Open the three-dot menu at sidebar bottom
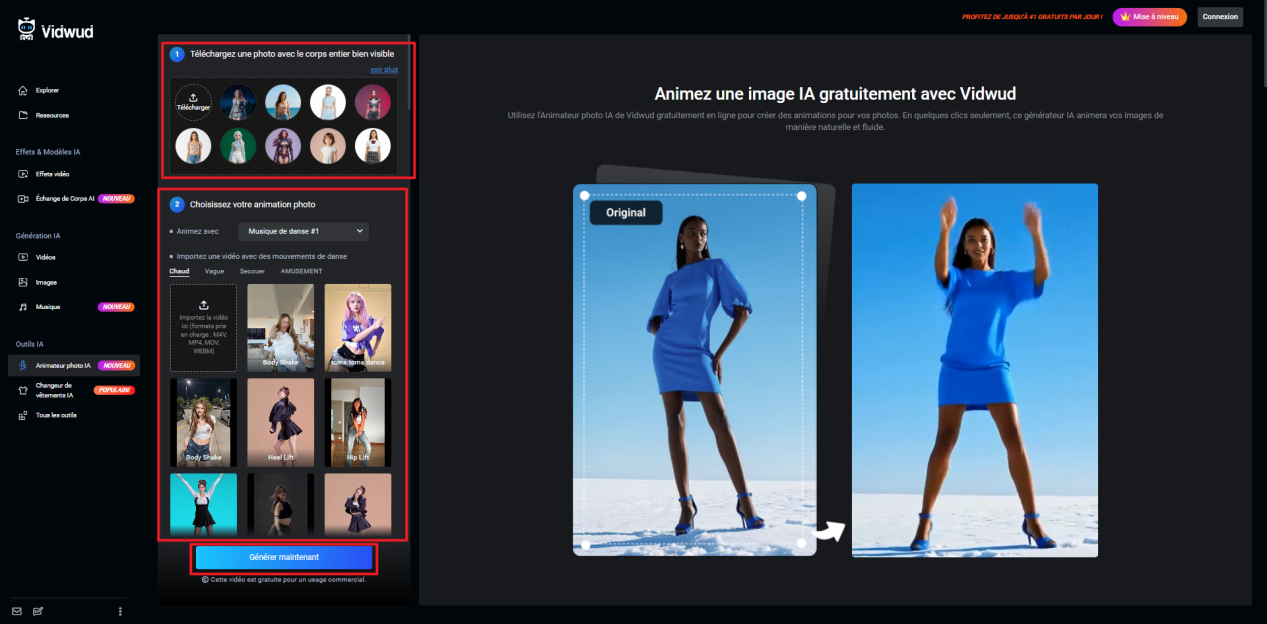 coord(119,610)
